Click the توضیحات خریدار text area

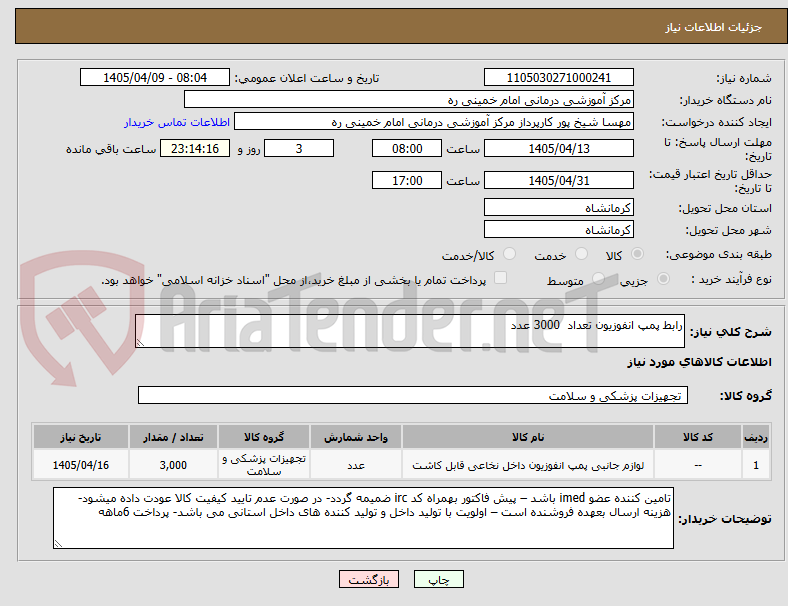point(363,518)
